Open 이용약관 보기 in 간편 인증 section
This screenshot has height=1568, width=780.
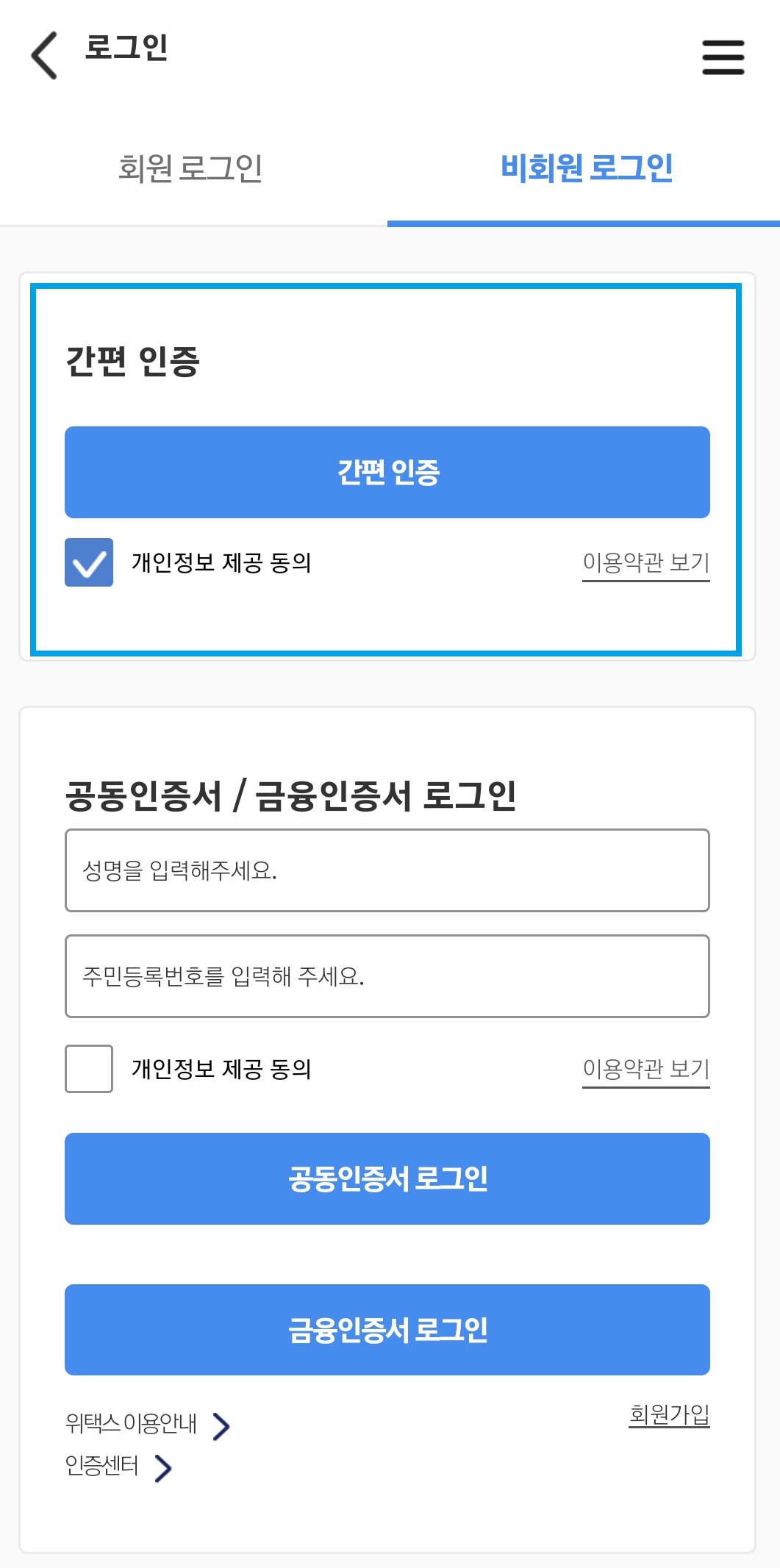tap(647, 563)
